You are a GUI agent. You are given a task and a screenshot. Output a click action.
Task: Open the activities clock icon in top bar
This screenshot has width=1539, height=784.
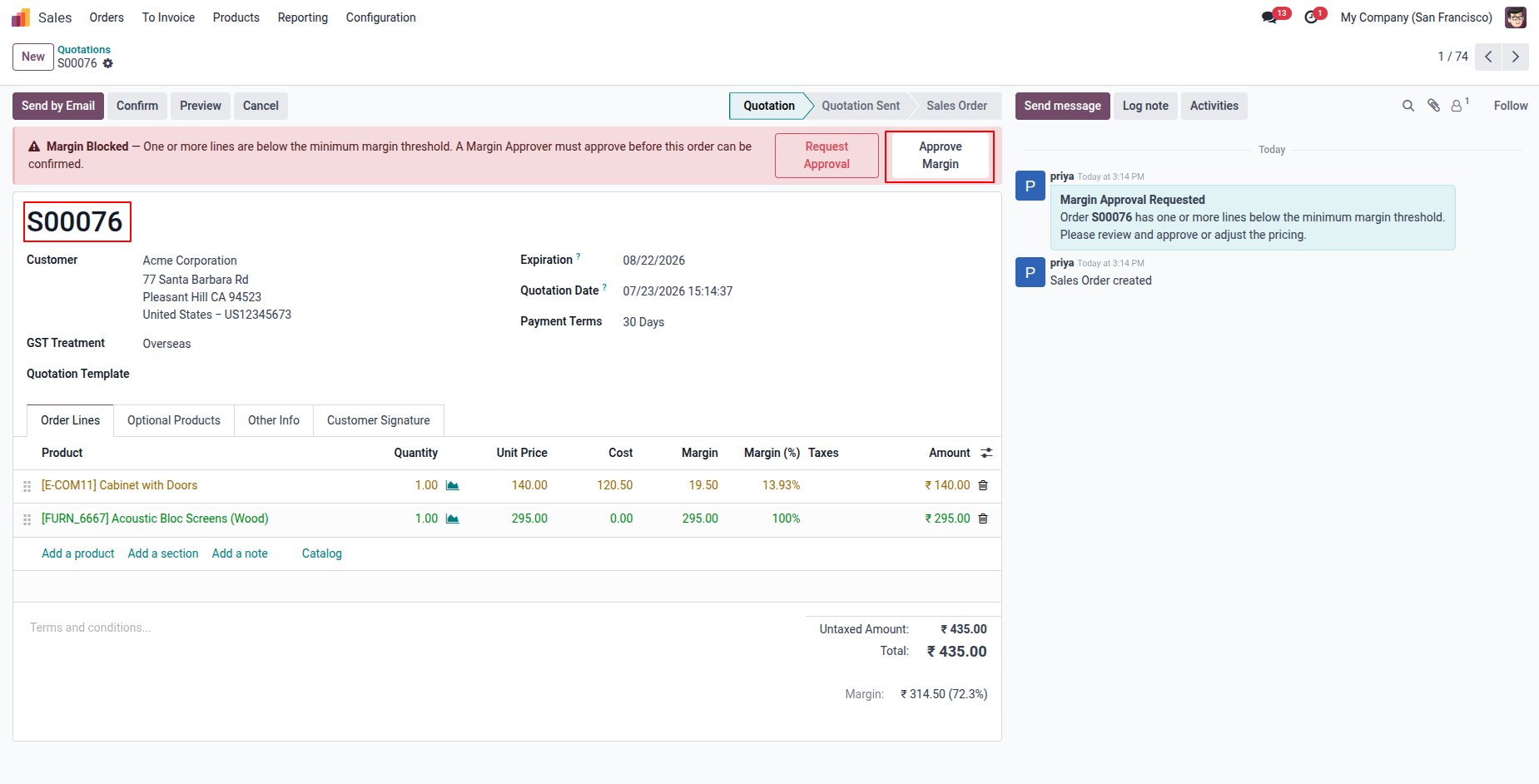[1311, 17]
